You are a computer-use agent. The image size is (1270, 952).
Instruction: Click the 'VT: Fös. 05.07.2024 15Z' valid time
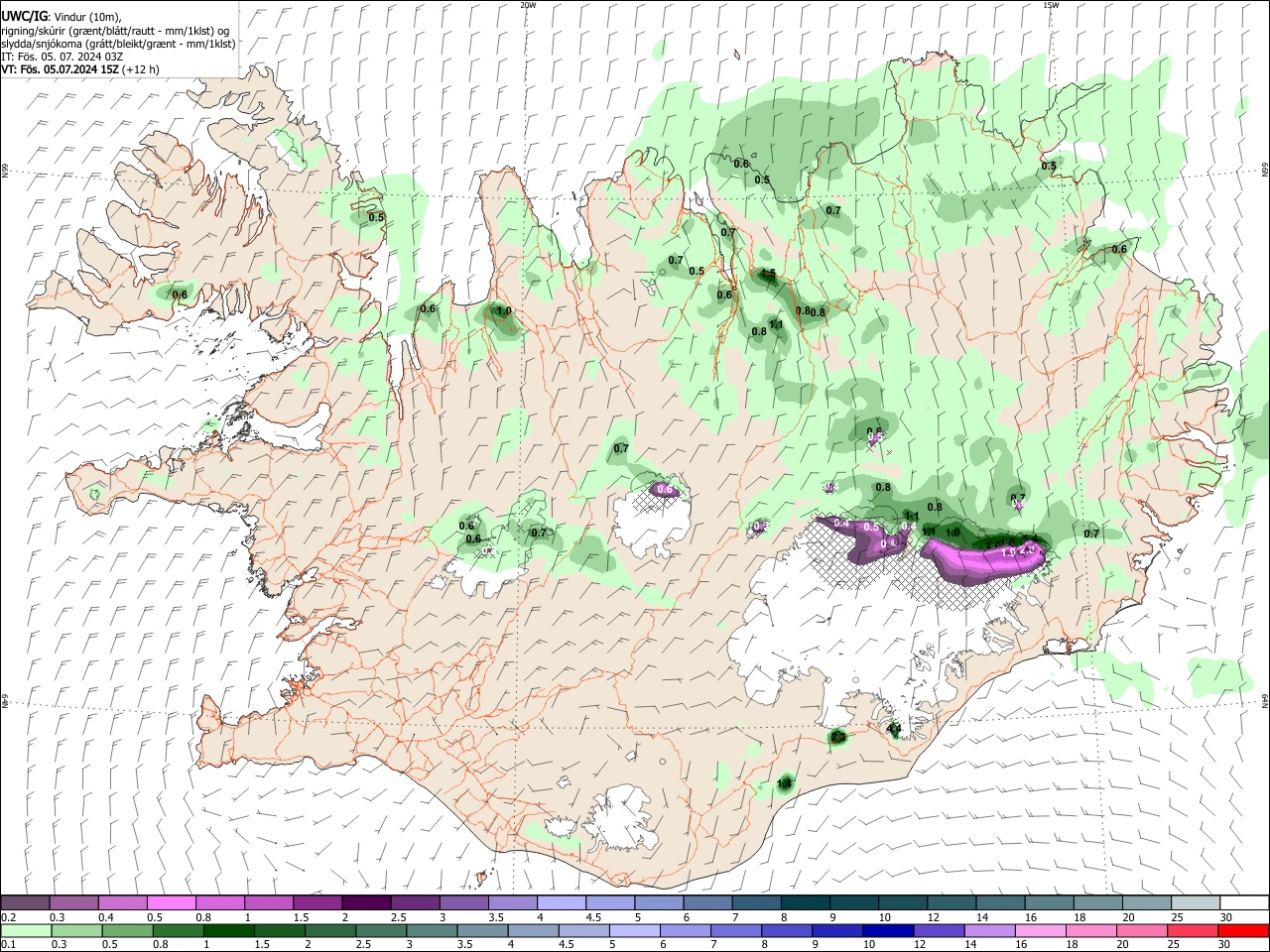tap(61, 69)
